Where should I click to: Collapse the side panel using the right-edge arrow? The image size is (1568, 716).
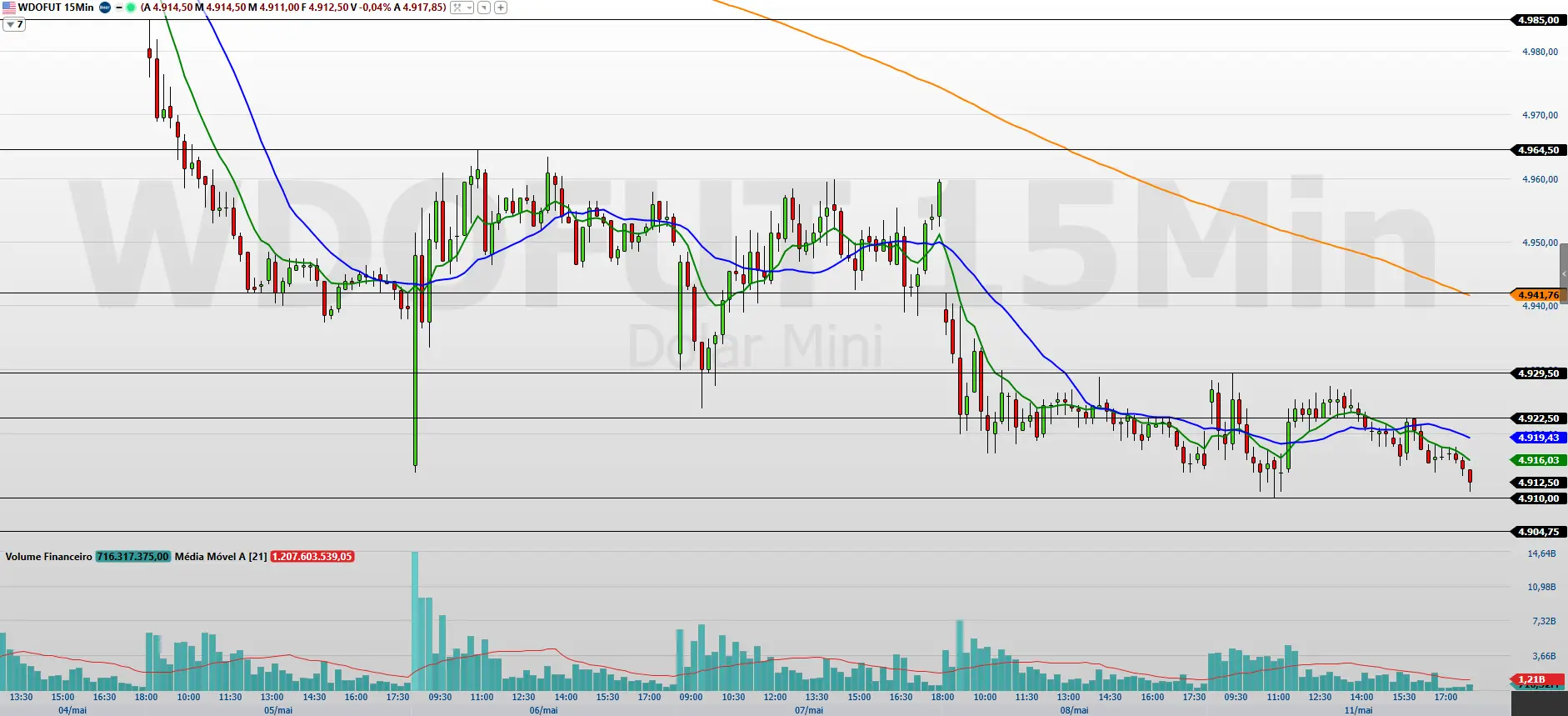1564,274
